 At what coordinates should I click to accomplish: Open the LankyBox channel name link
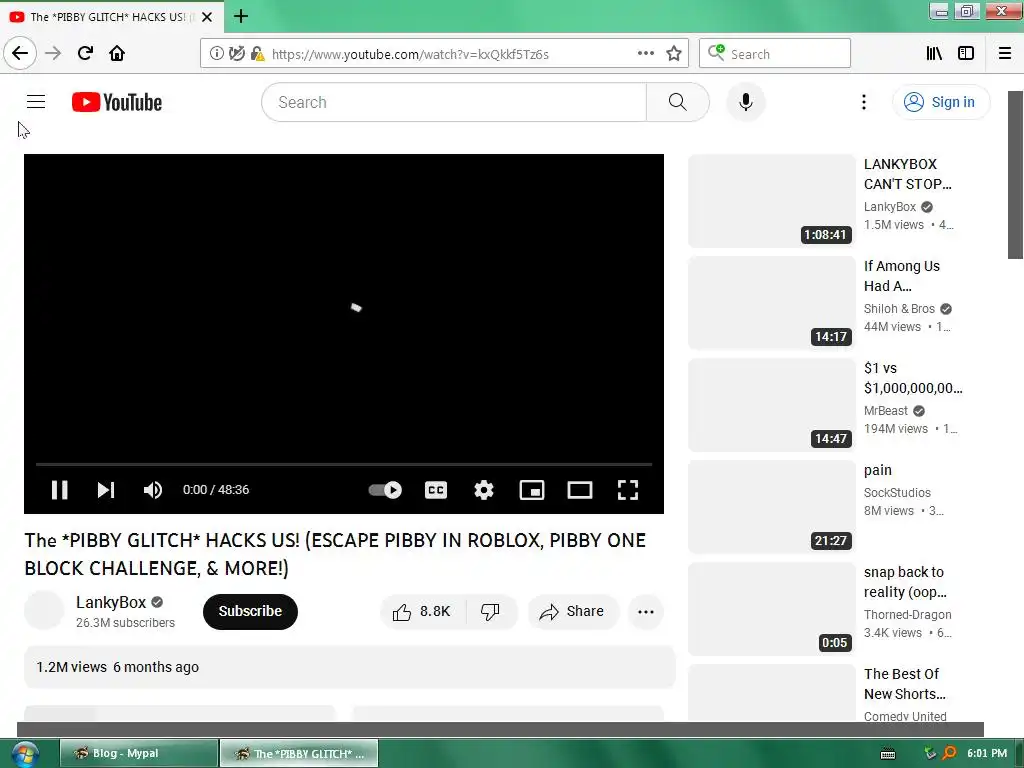pyautogui.click(x=111, y=602)
